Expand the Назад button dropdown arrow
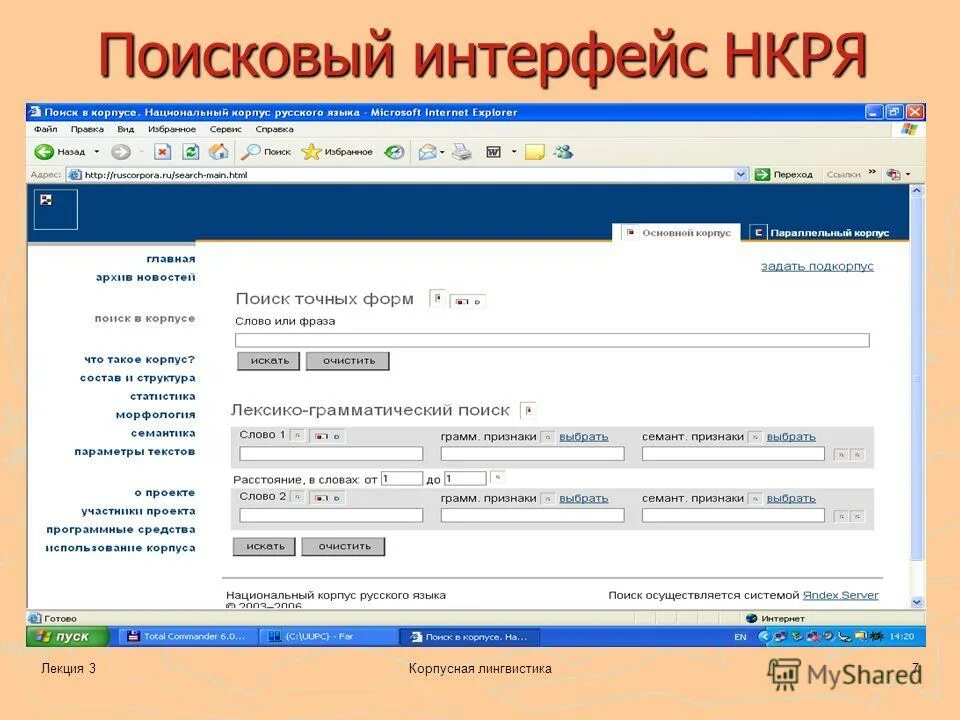 tap(96, 151)
